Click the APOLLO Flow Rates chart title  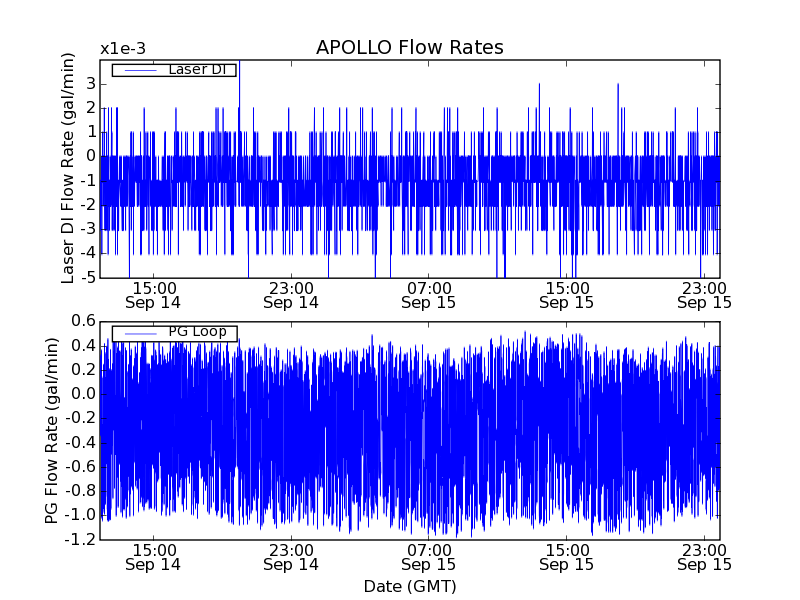[409, 48]
